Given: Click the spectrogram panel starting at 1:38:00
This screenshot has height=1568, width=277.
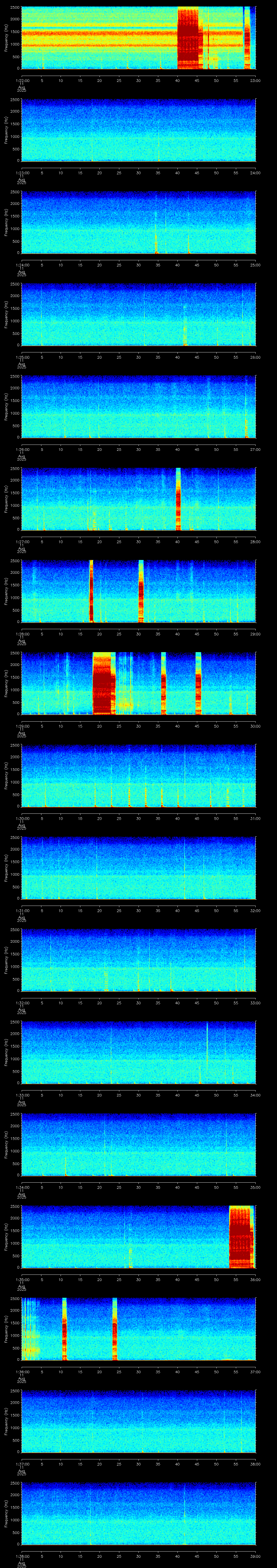Looking at the screenshot, I should point(138,1513).
